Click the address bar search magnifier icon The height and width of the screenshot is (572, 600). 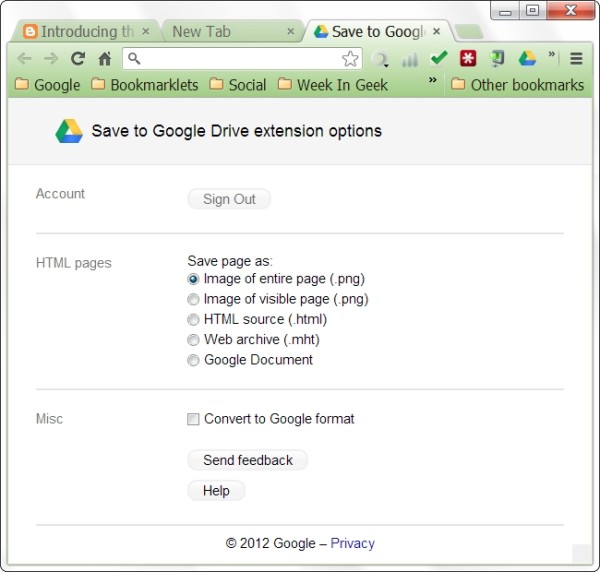tap(134, 59)
